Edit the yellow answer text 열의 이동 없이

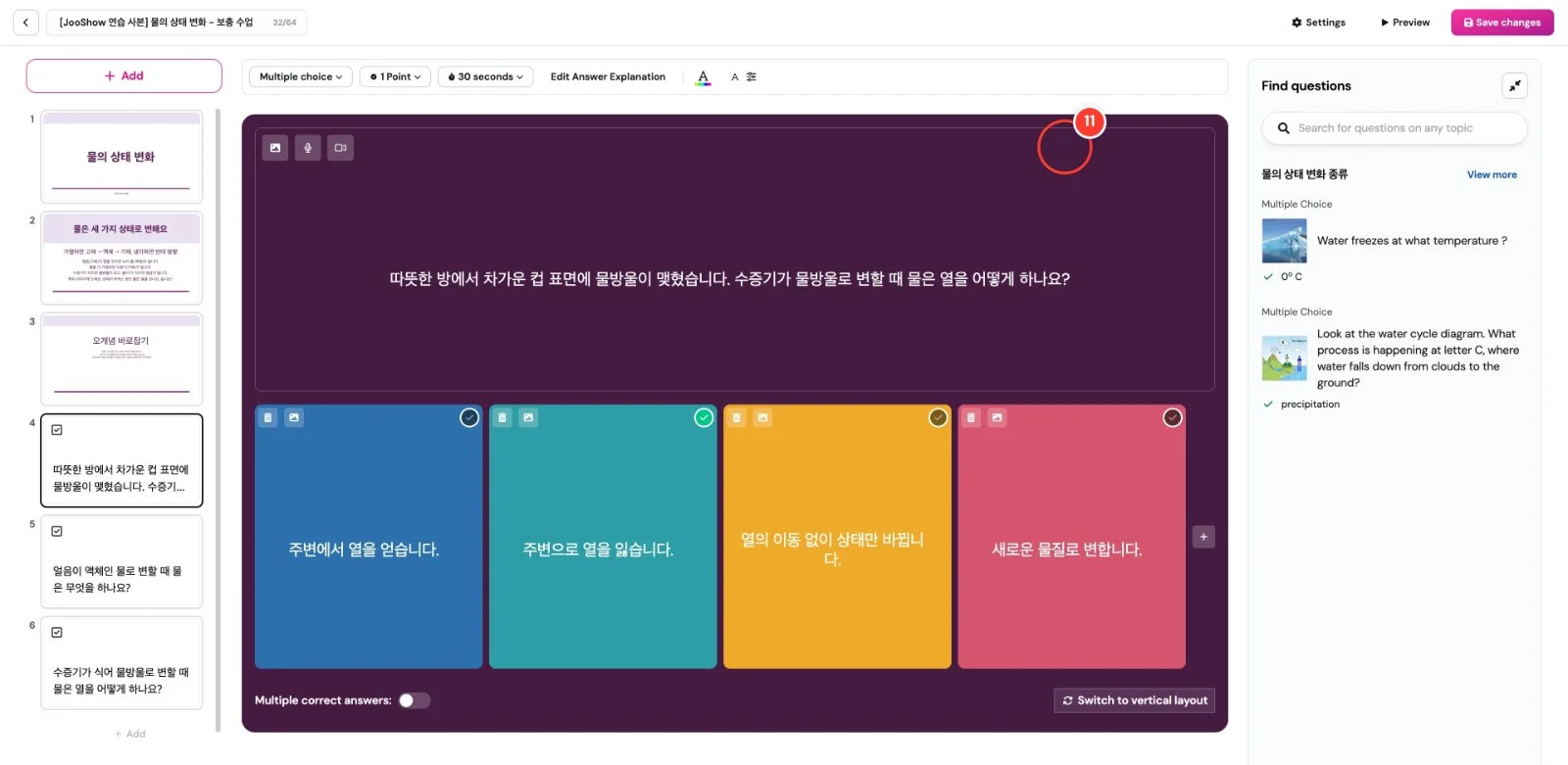832,550
